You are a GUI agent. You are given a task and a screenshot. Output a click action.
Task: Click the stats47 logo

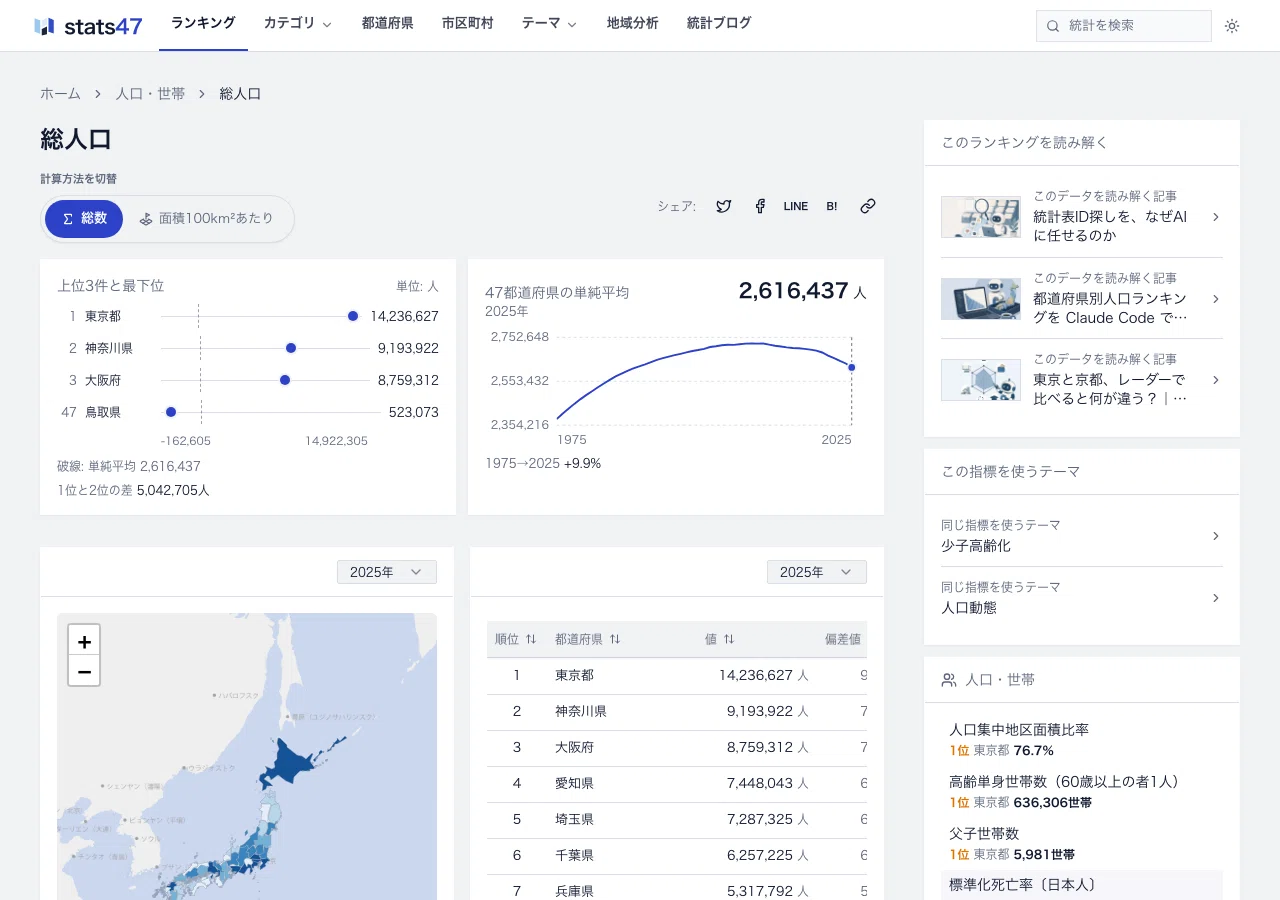pos(88,26)
